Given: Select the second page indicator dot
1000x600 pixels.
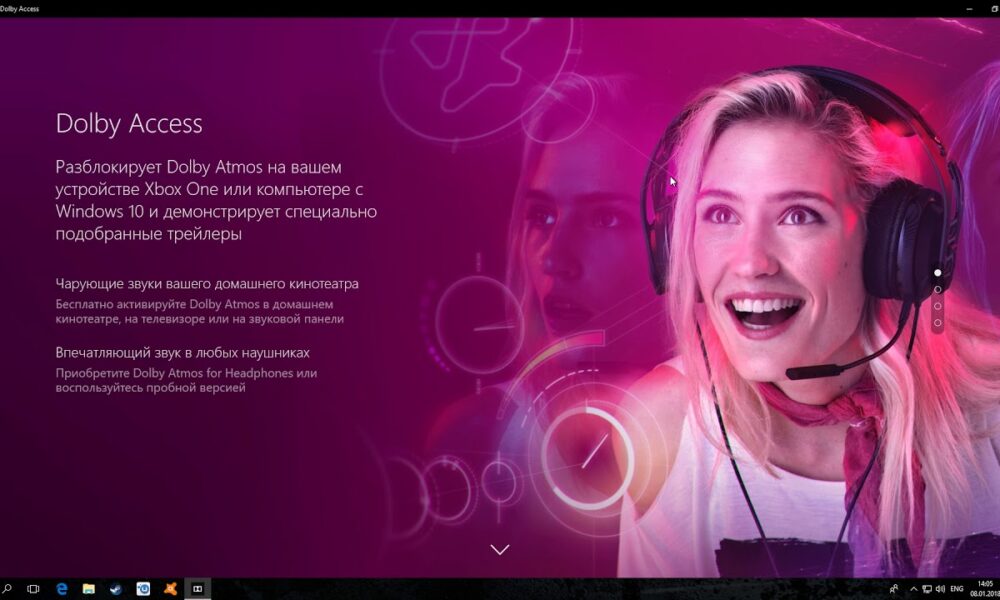Looking at the screenshot, I should [938, 289].
